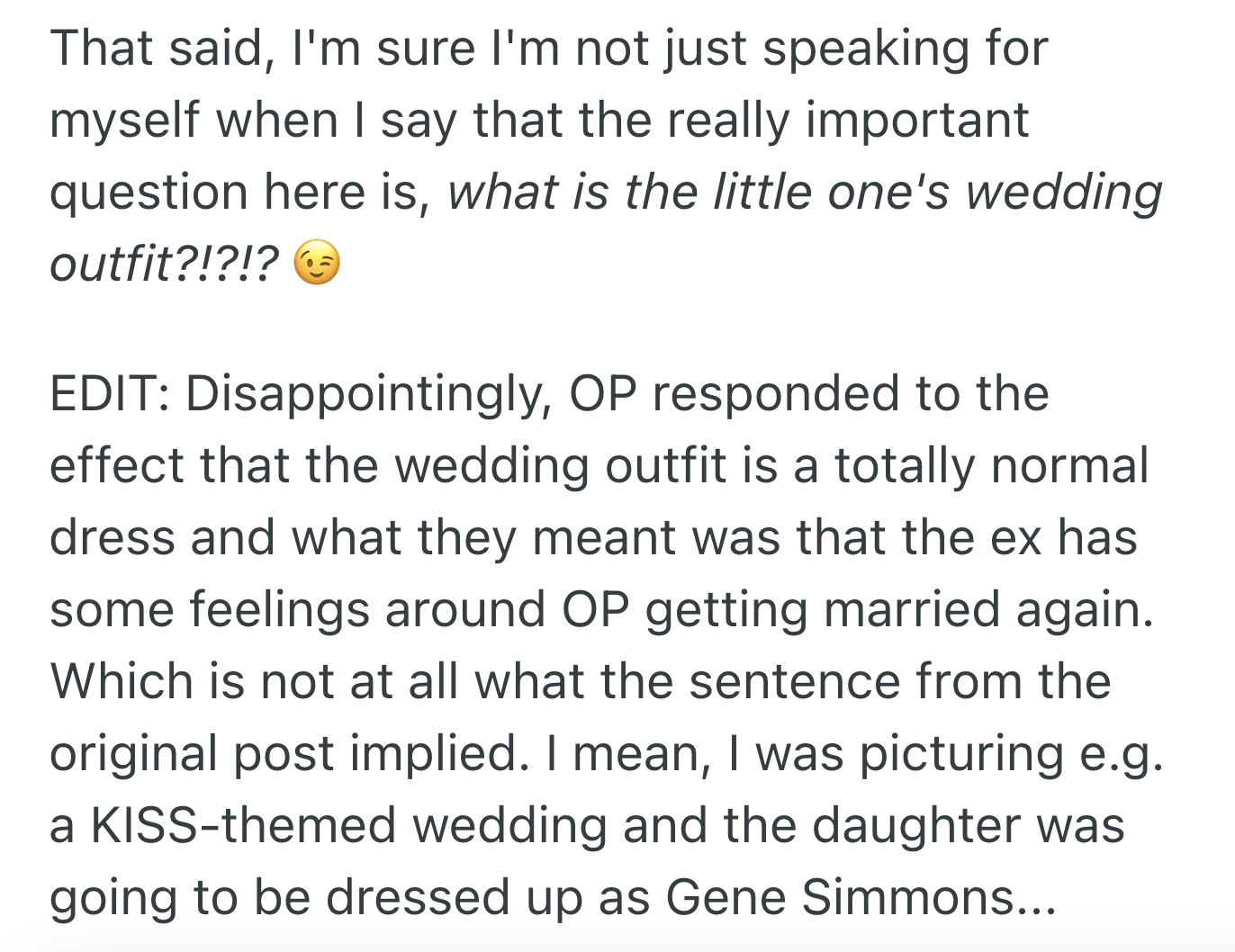Viewport: 1235px width, 952px height.
Task: Click the italic word "outfit?!?!?"
Action: pyautogui.click(x=164, y=264)
